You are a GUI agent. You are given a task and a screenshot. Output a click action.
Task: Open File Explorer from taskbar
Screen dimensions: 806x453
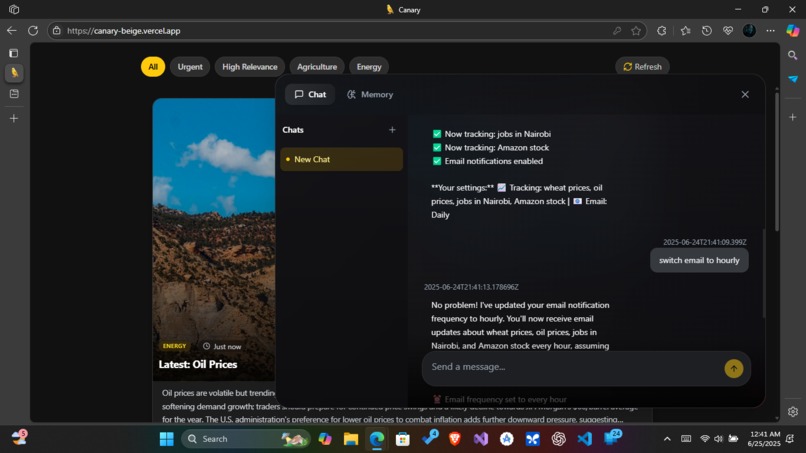[x=351, y=439]
